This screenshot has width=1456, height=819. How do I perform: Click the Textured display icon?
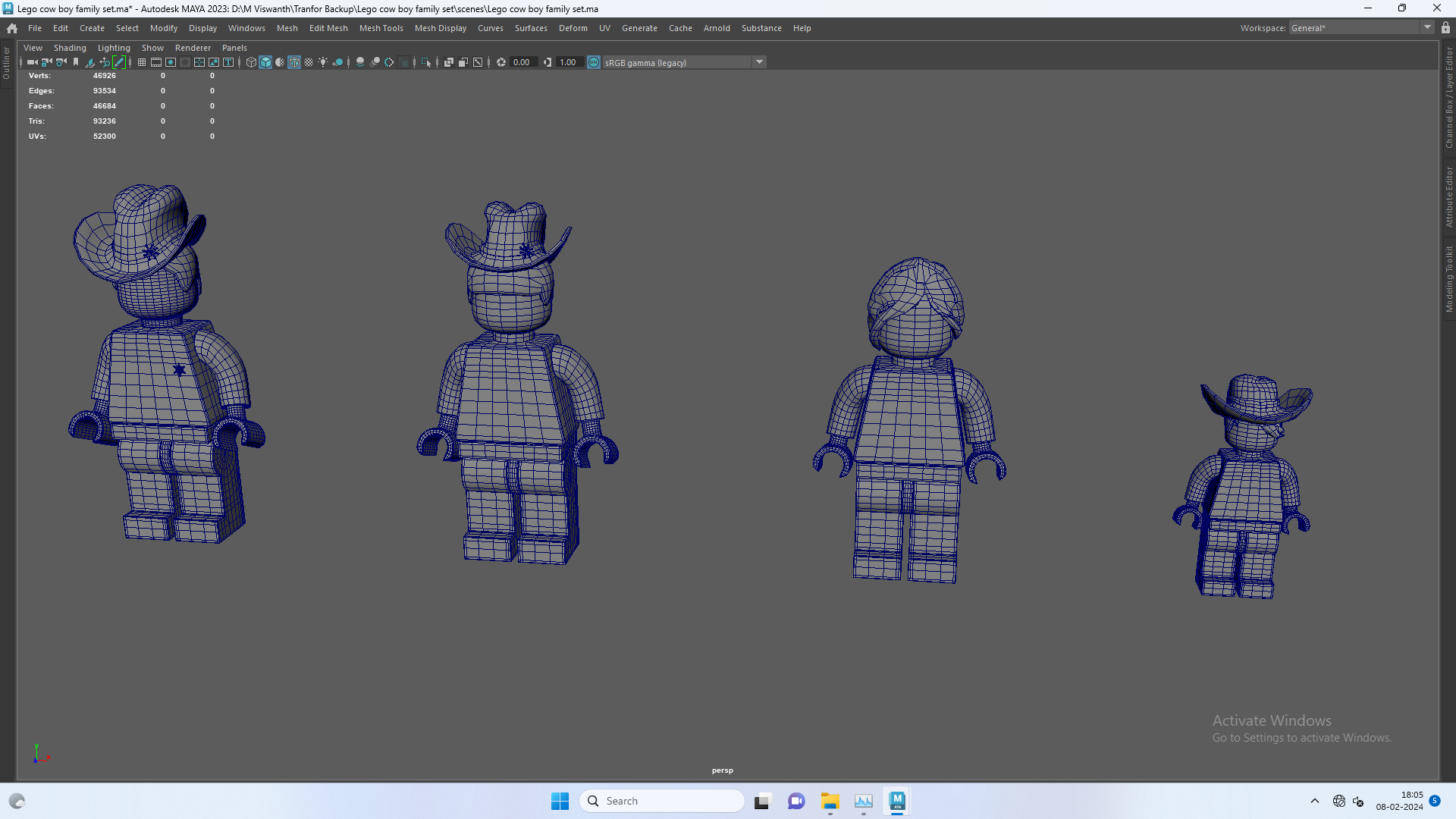click(309, 62)
